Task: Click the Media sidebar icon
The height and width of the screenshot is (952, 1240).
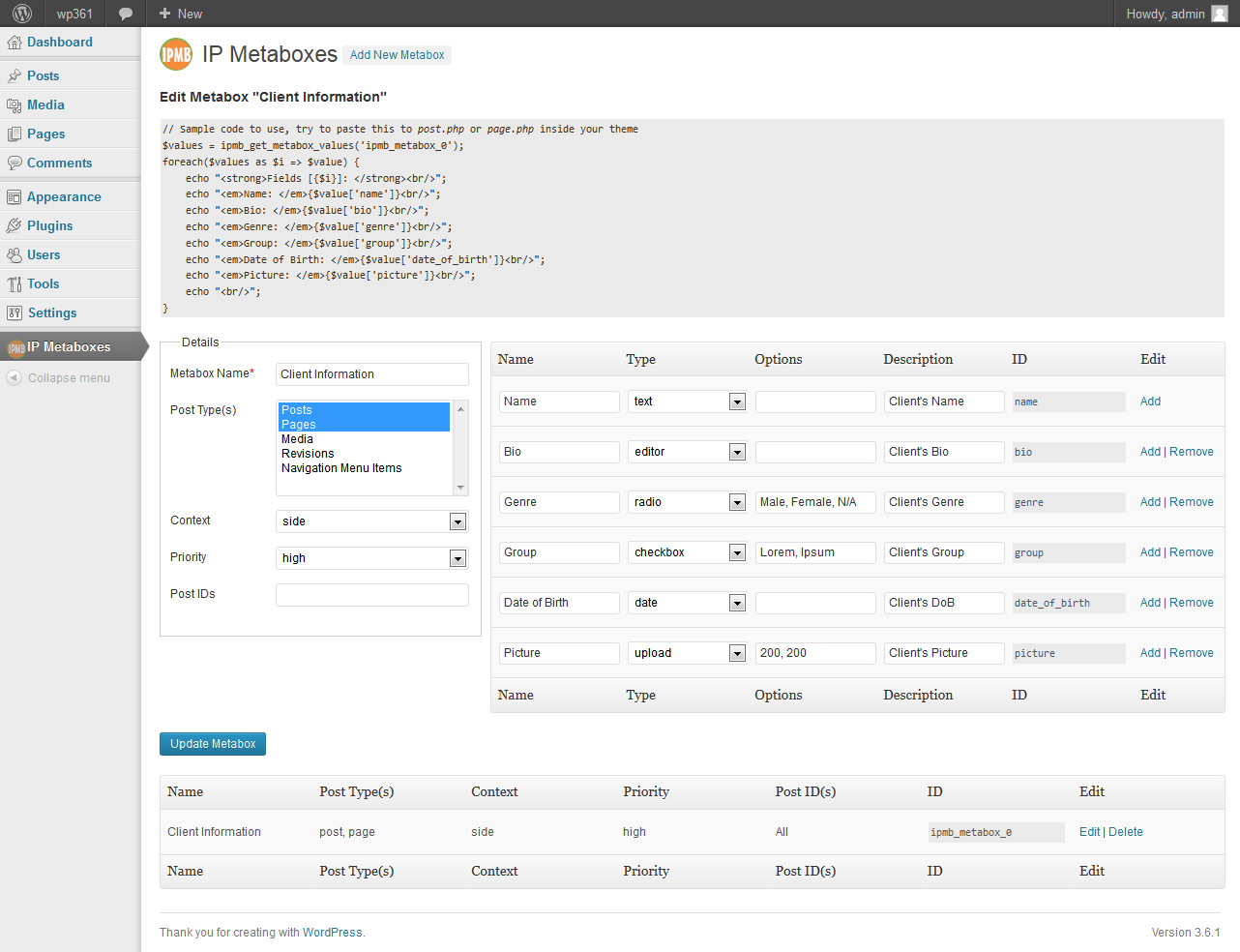Action: click(x=15, y=105)
